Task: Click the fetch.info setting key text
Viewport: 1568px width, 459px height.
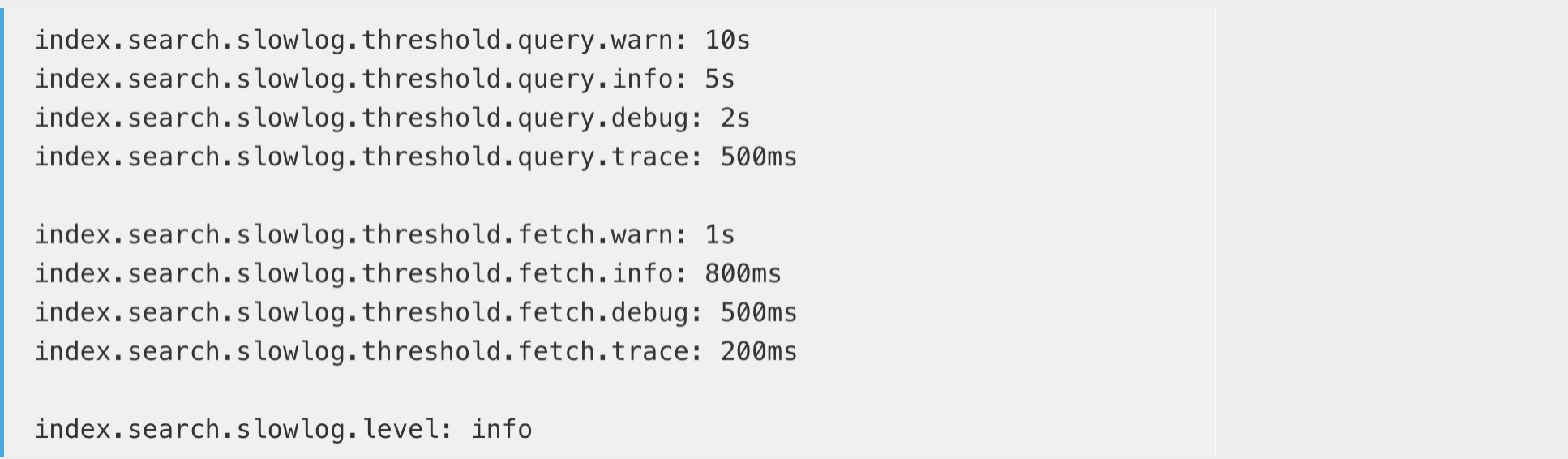Action: [353, 273]
